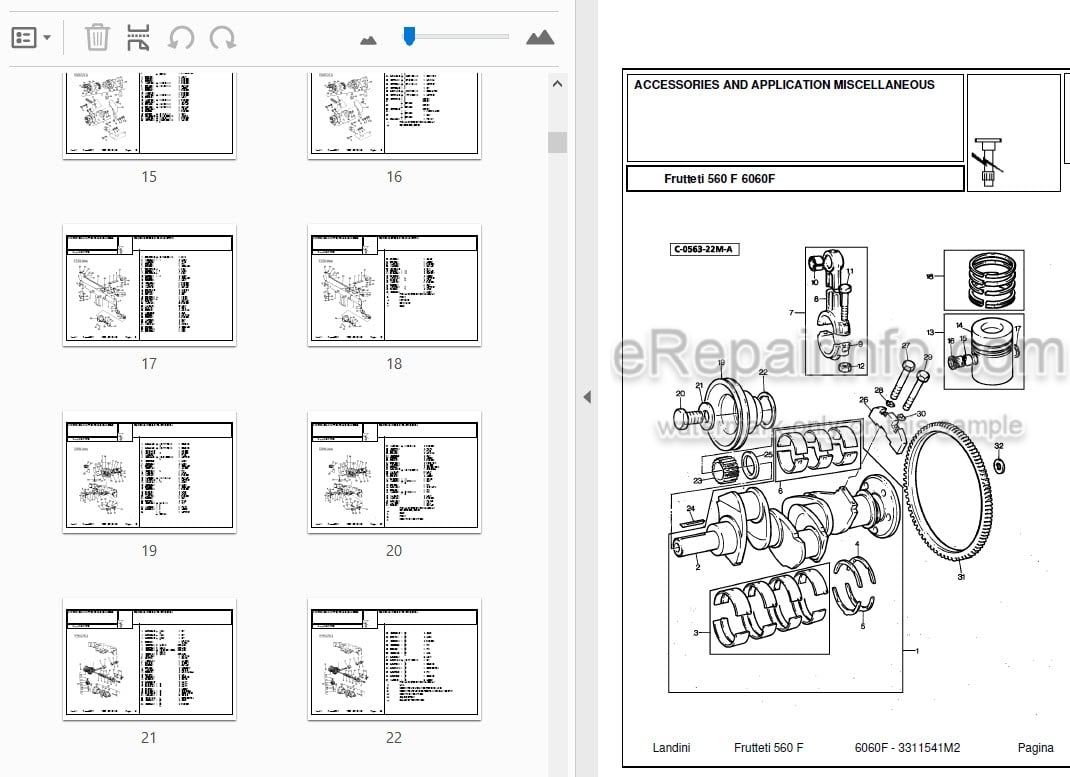Reduce thumbnail size with small mountain icon
Screen dimensions: 1070x777
point(368,40)
